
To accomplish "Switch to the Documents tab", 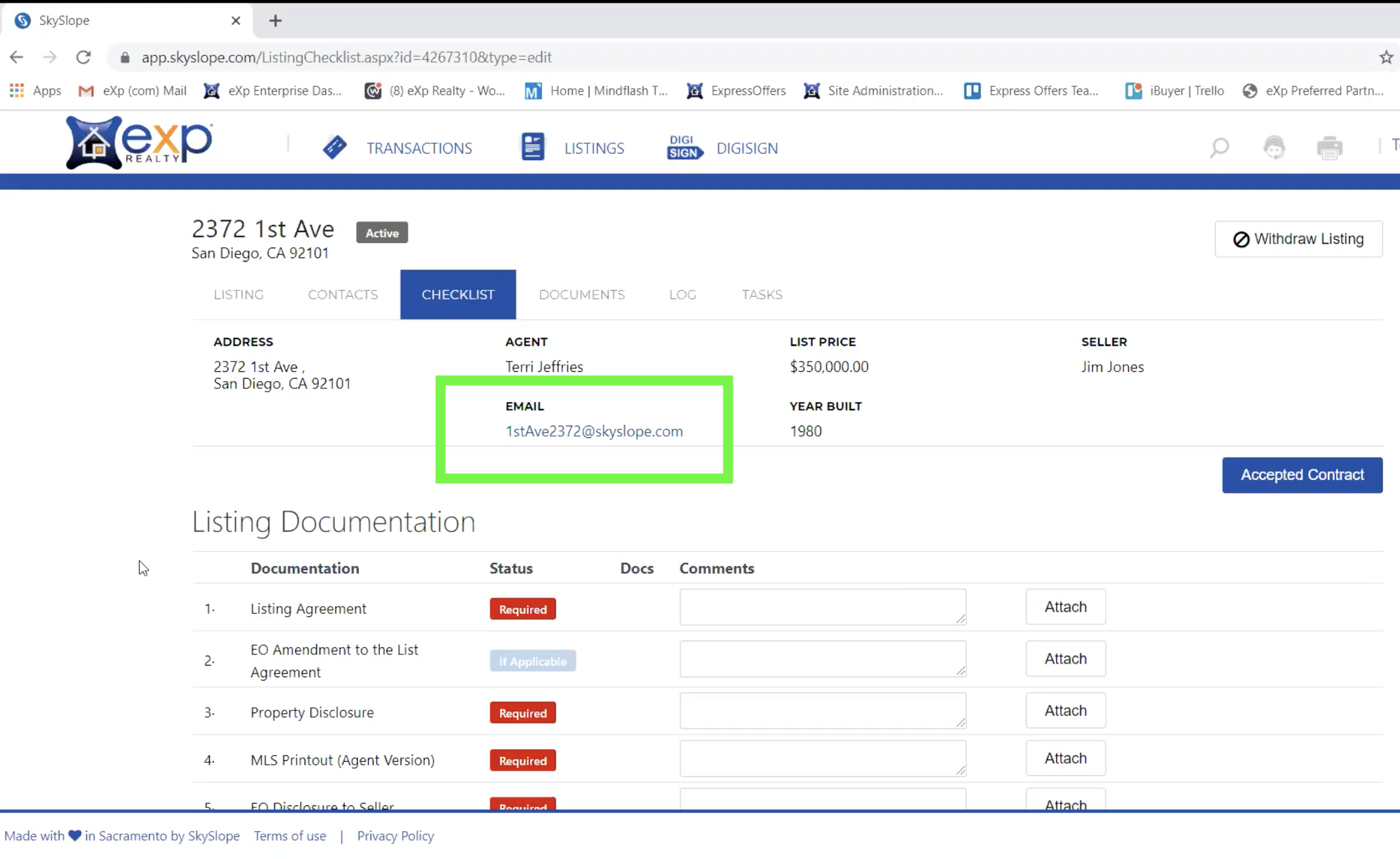I will pyautogui.click(x=582, y=295).
